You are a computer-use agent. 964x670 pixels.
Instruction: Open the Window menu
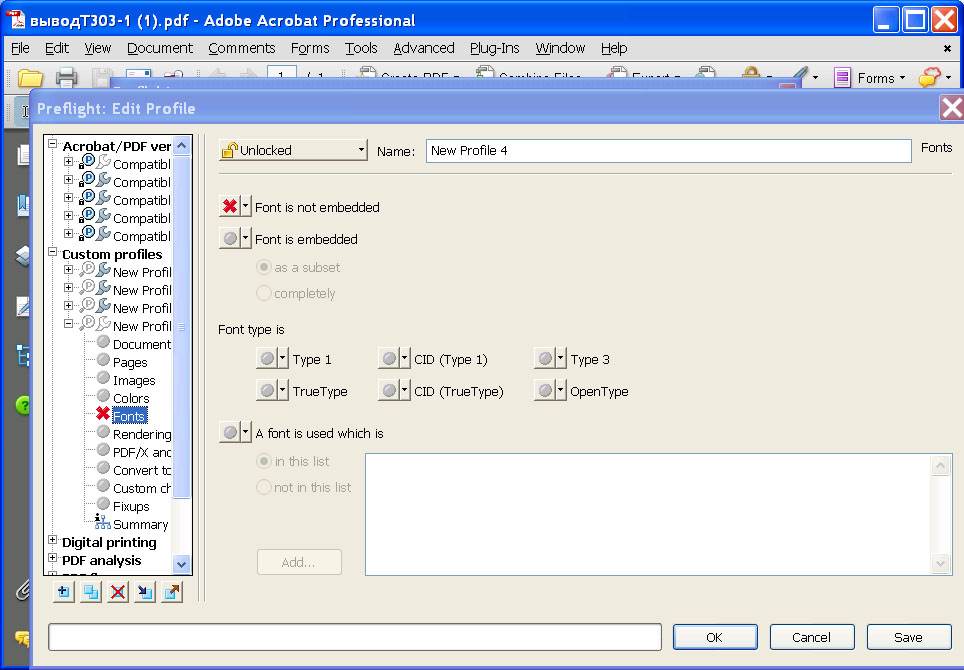point(560,48)
